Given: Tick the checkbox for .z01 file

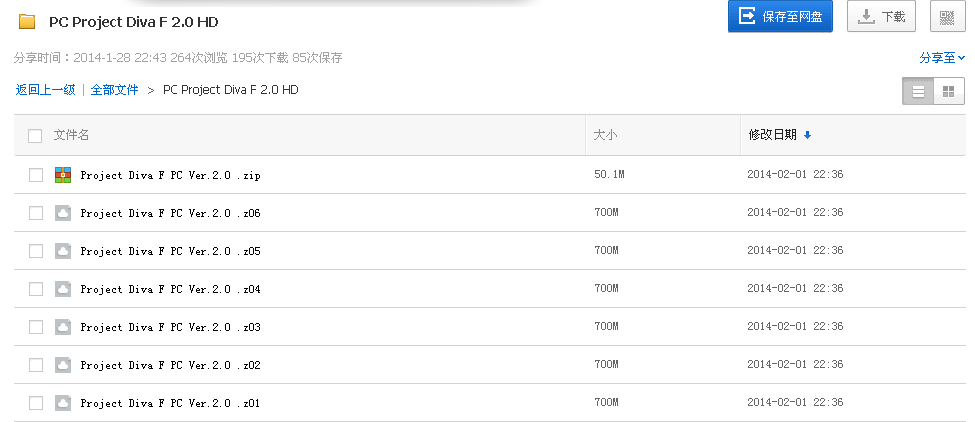Looking at the screenshot, I should tap(36, 403).
